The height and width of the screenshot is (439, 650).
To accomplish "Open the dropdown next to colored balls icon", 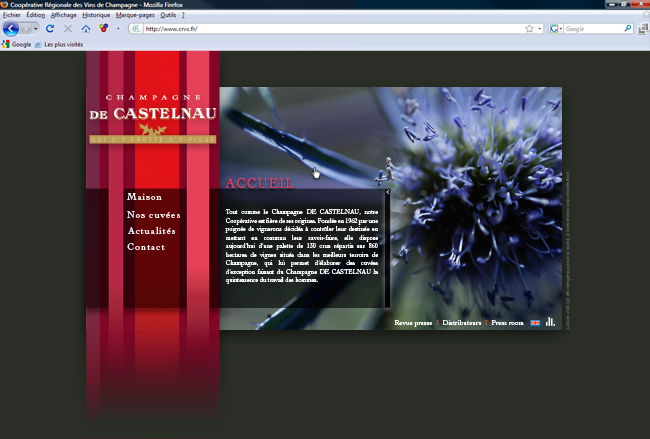I will point(118,29).
